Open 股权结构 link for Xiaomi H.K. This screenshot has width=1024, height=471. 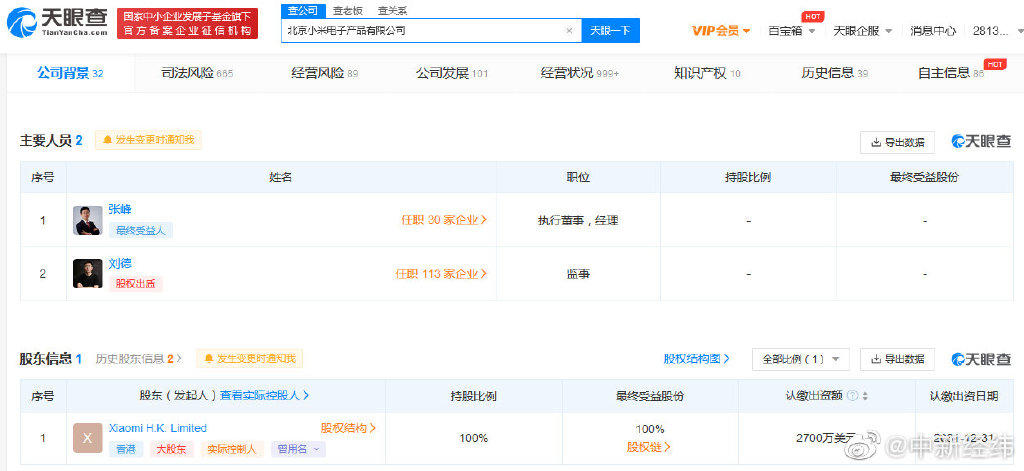(348, 428)
